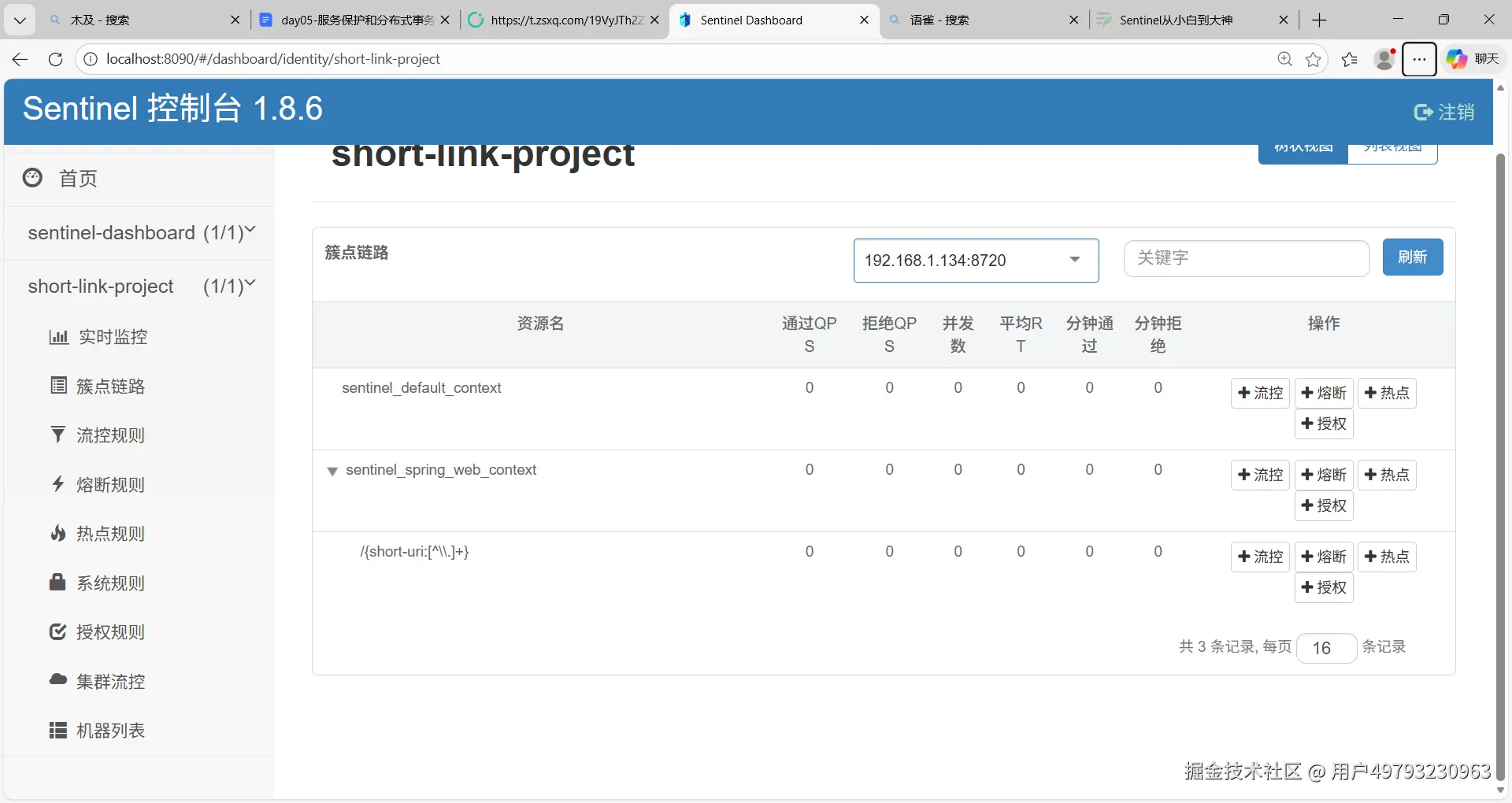This screenshot has width=1512, height=803.
Task: Add 授权 rule for sentinel_default_context
Action: click(x=1324, y=424)
